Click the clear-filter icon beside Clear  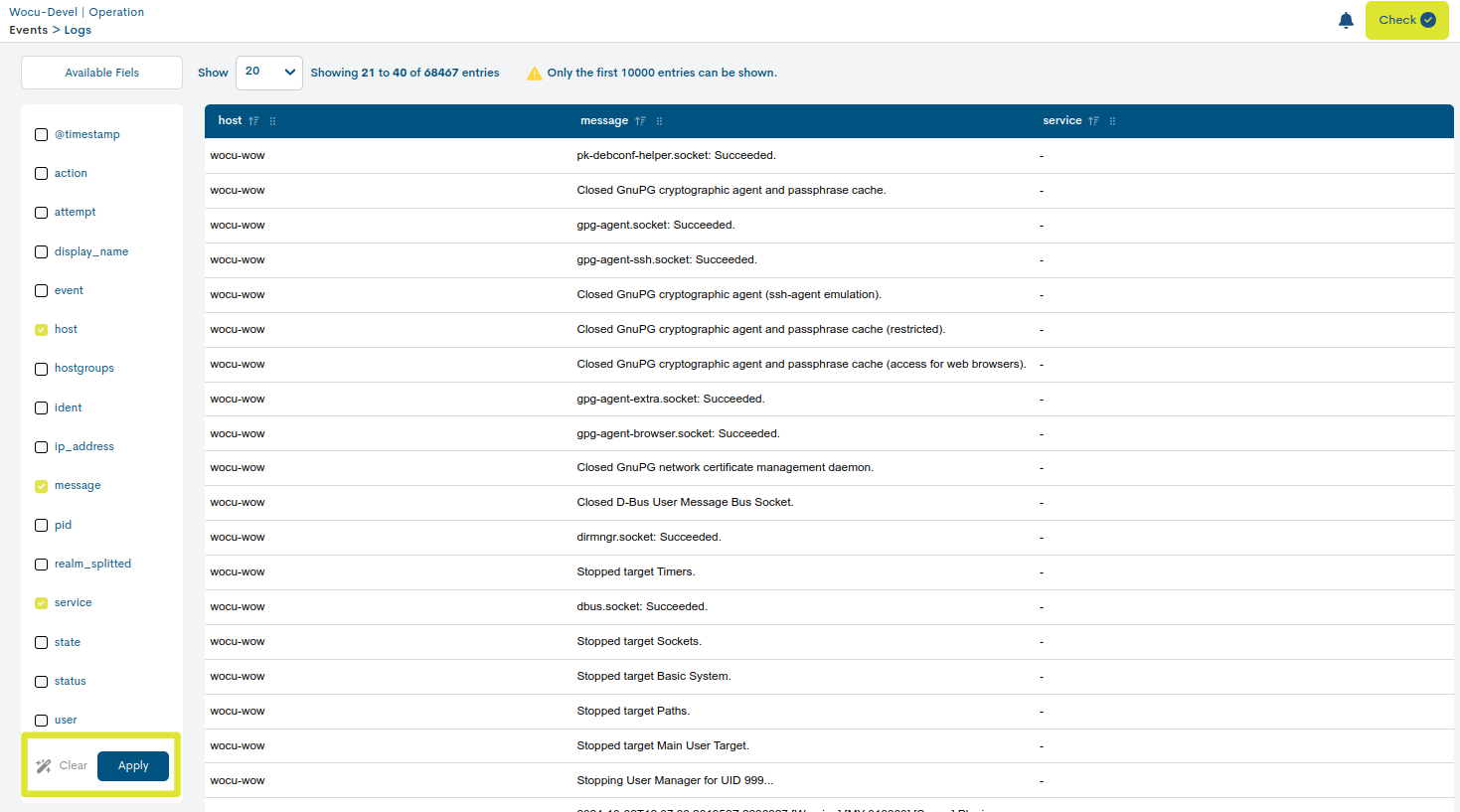click(42, 765)
